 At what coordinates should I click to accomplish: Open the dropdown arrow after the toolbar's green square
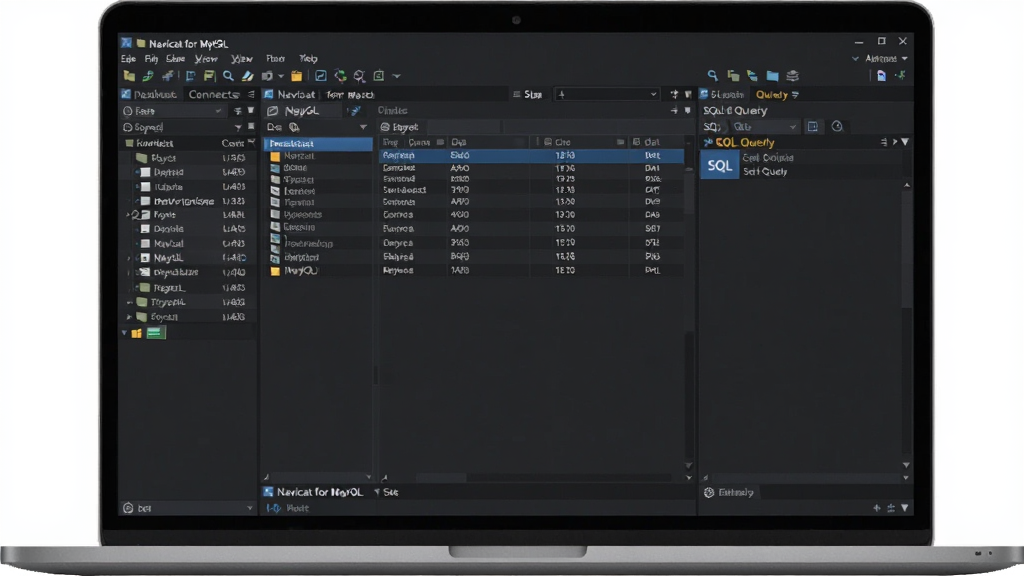[x=396, y=76]
